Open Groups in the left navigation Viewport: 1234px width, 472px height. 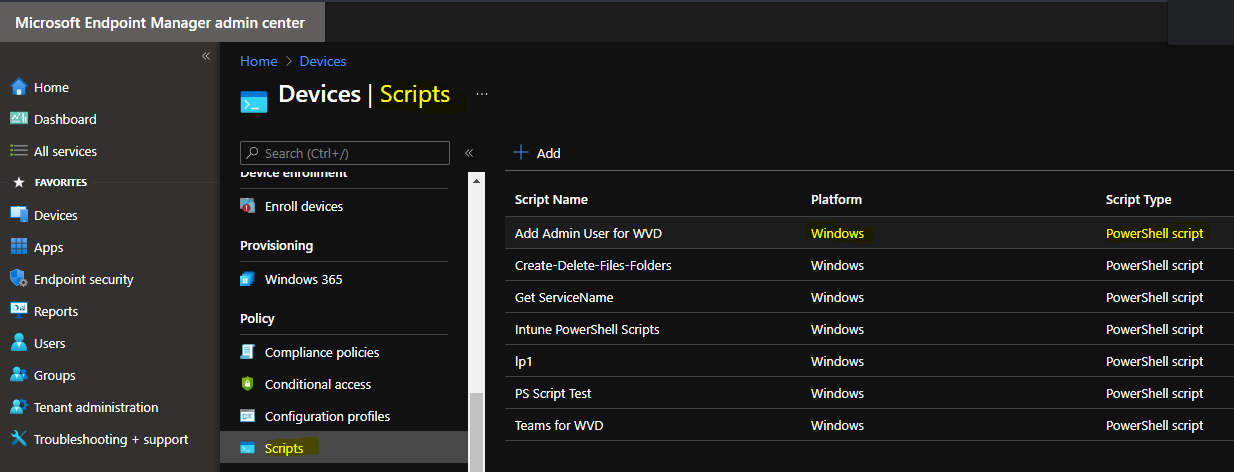tap(55, 375)
